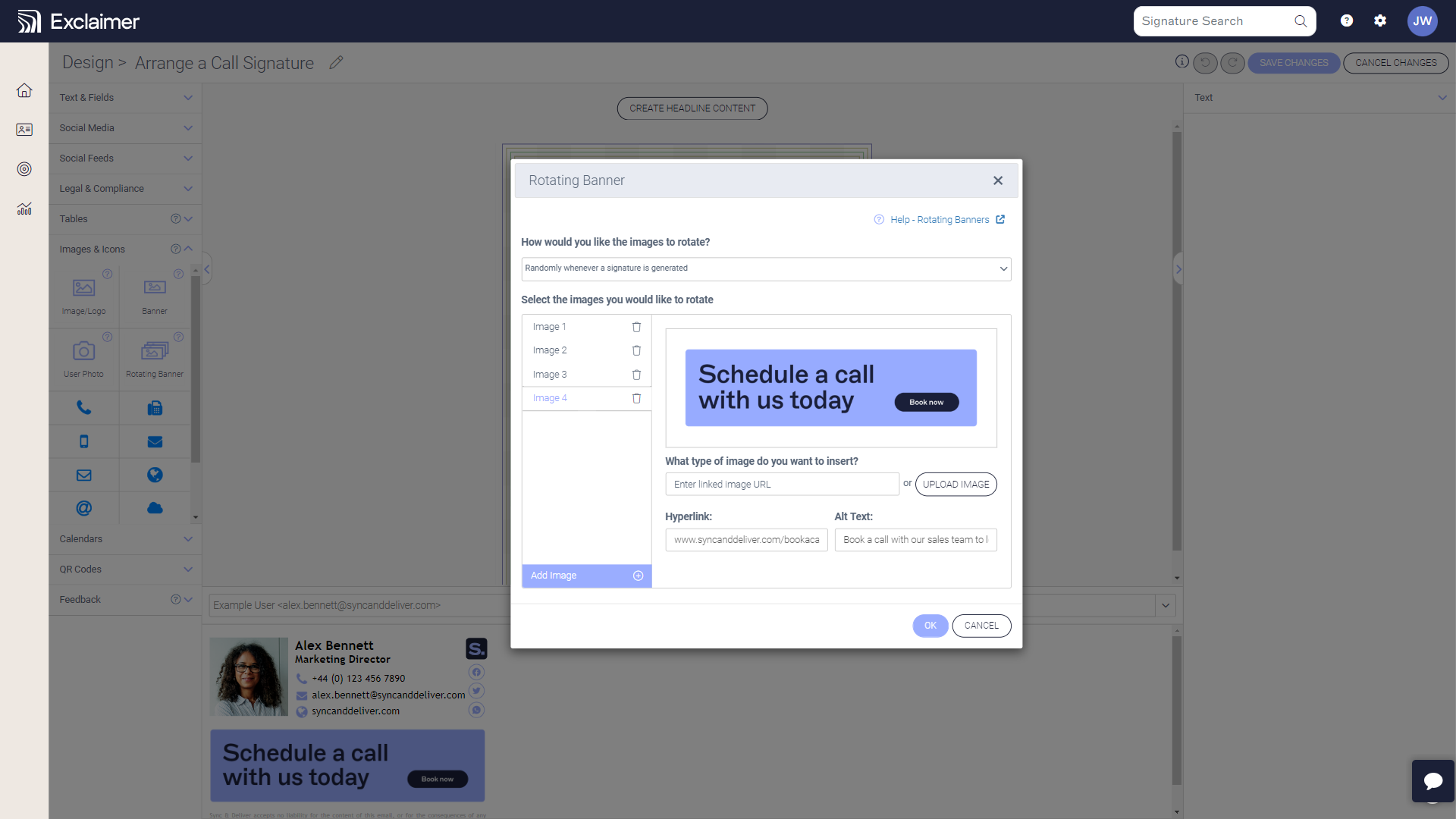Insert a Banner element
The height and width of the screenshot is (819, 1456).
[x=155, y=294]
